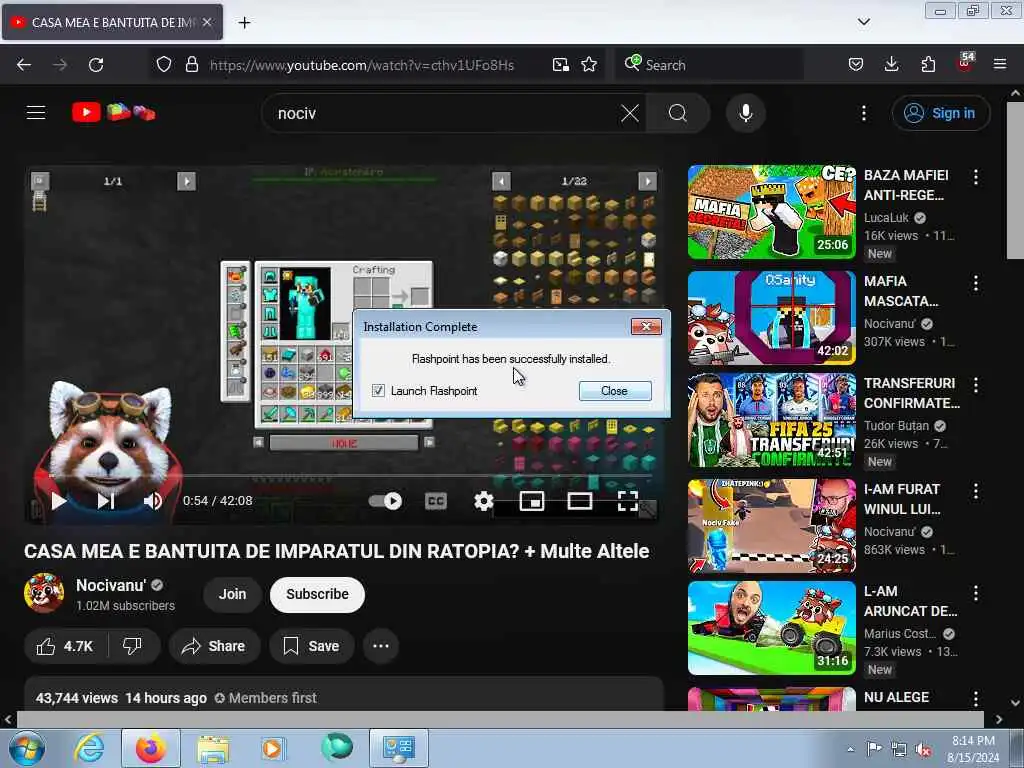Screen dimensions: 1024x768
Task: Focus the Firefox Search box
Action: click(x=709, y=65)
